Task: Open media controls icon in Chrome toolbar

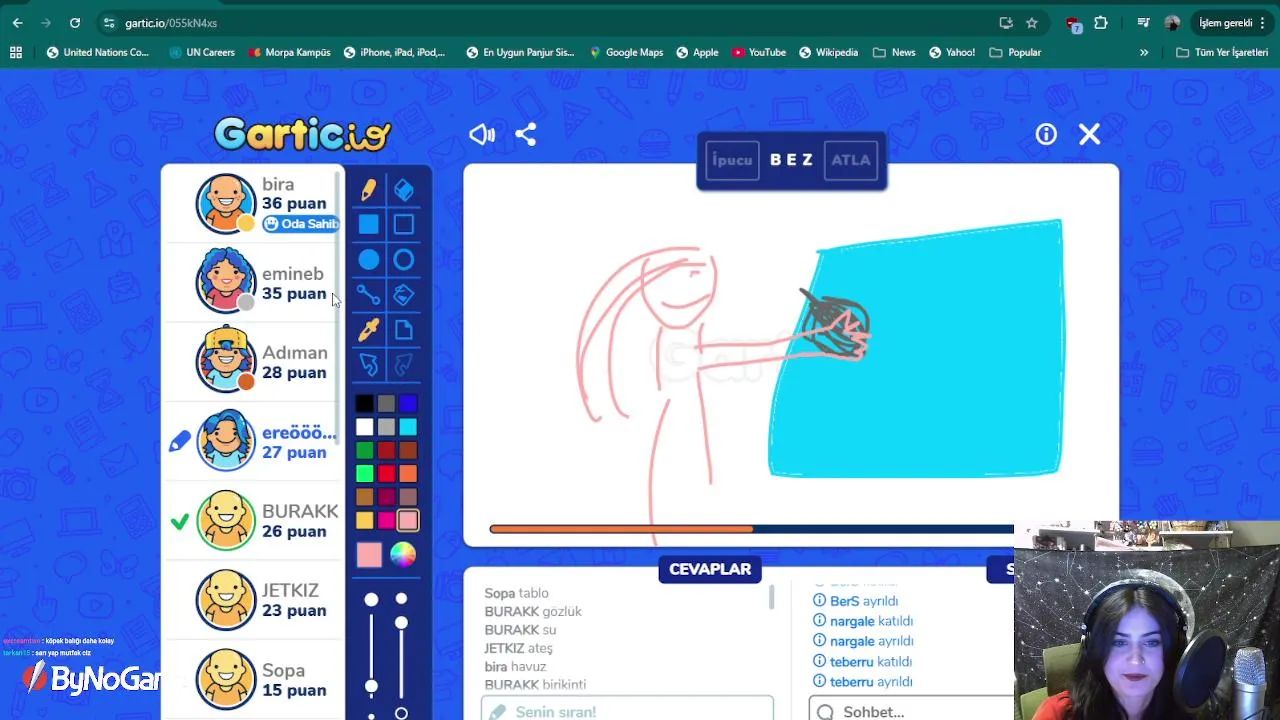Action: tap(1144, 23)
